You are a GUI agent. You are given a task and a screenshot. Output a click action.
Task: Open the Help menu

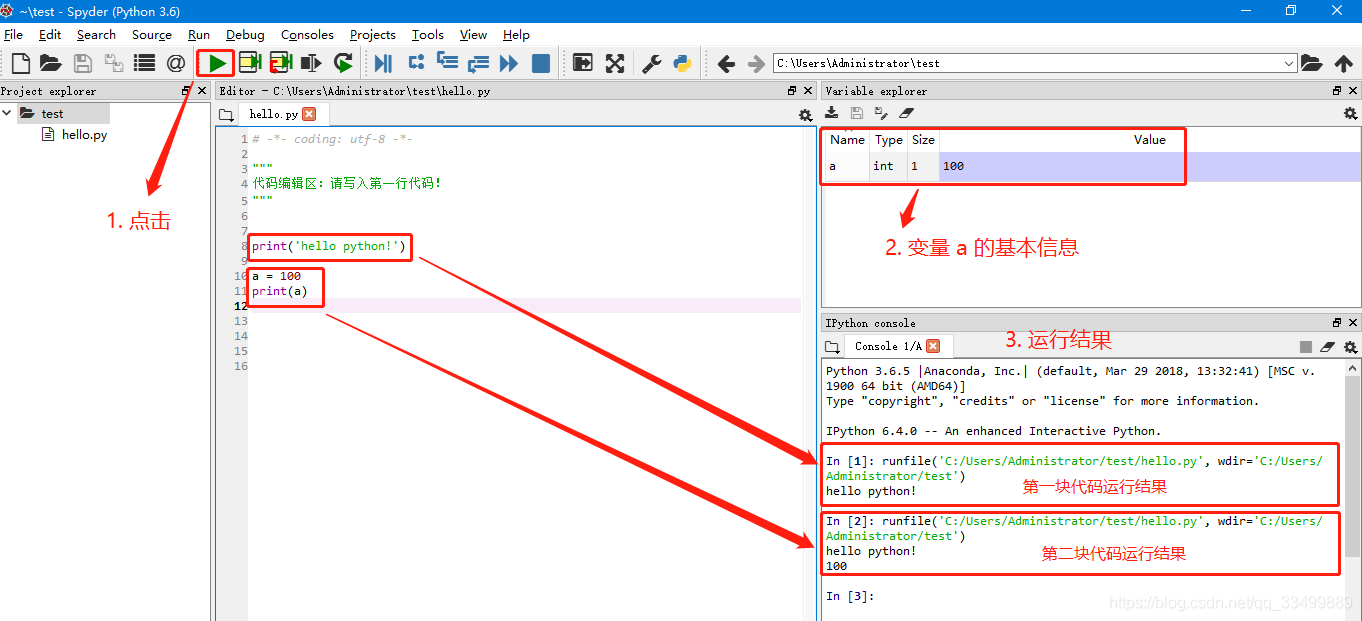[x=516, y=35]
